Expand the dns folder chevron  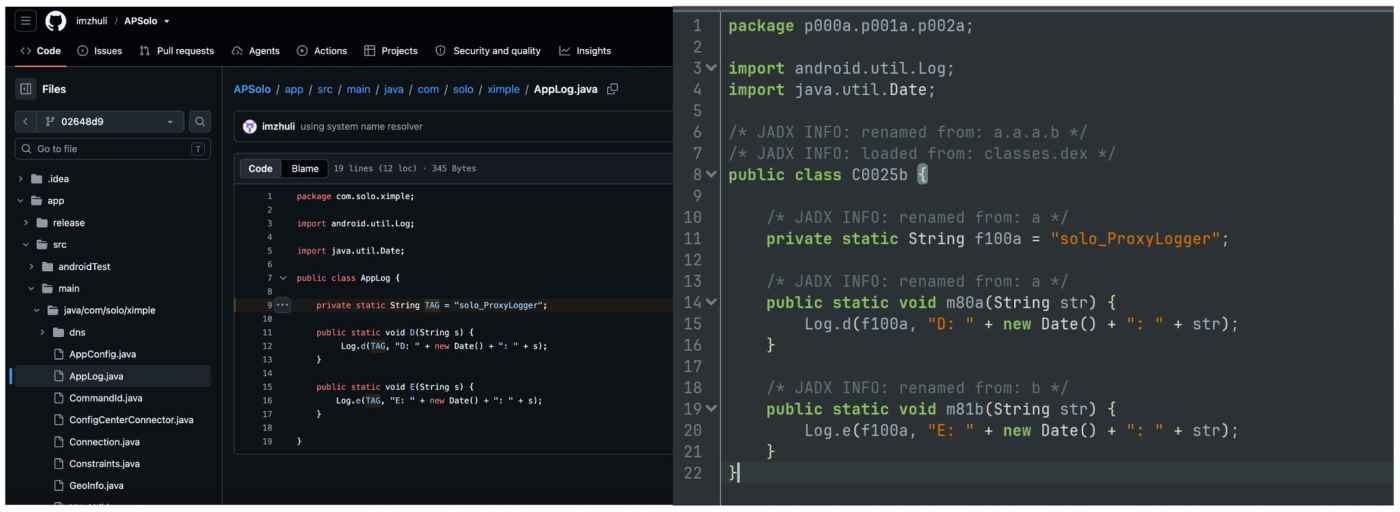[x=42, y=332]
